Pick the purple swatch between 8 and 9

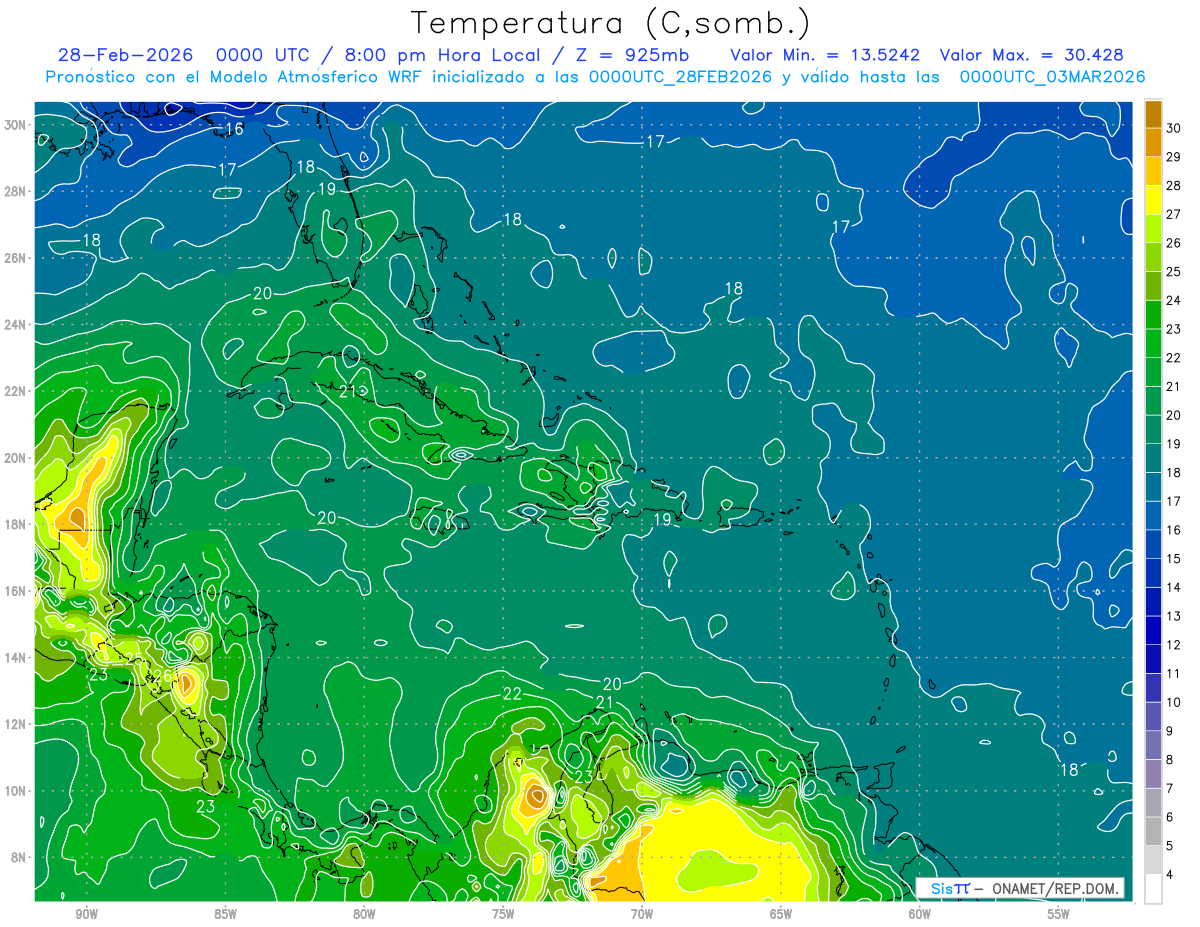[1153, 745]
